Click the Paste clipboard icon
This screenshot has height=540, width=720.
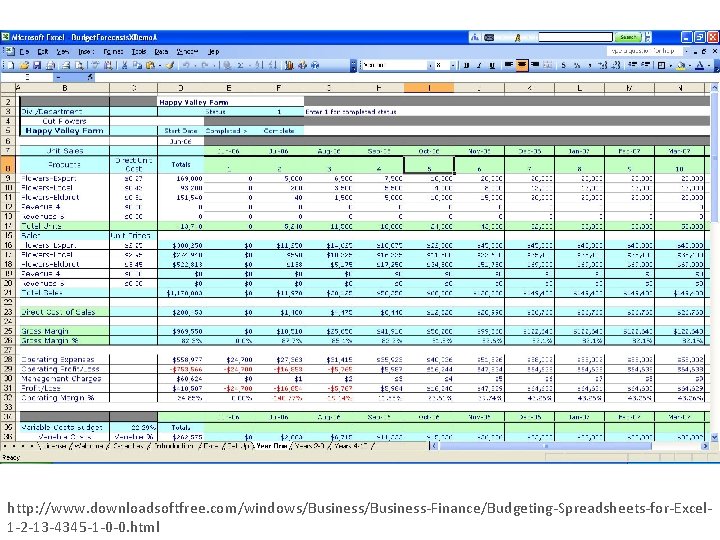point(150,66)
